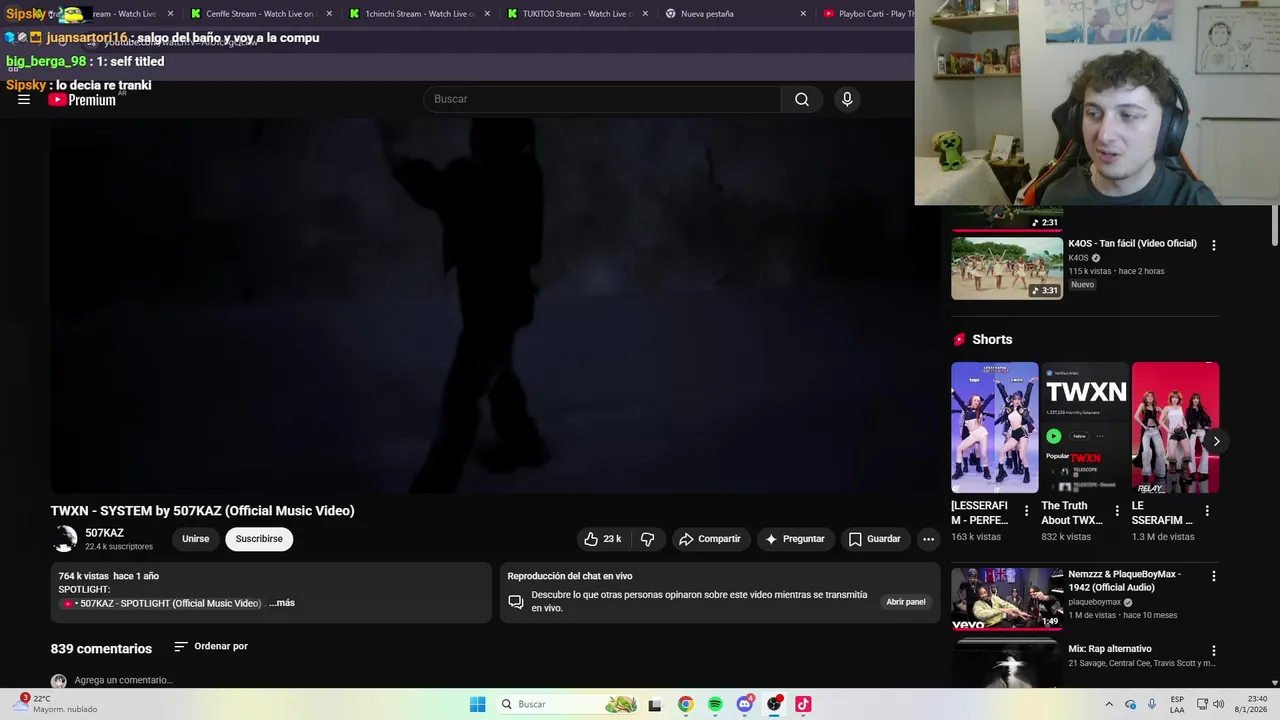1280x720 pixels.
Task: Expand description with ...más
Action: (282, 603)
